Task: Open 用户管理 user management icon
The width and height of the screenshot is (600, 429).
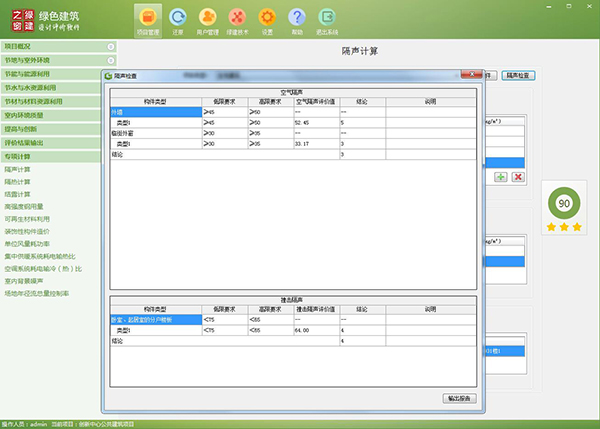Action: point(207,20)
